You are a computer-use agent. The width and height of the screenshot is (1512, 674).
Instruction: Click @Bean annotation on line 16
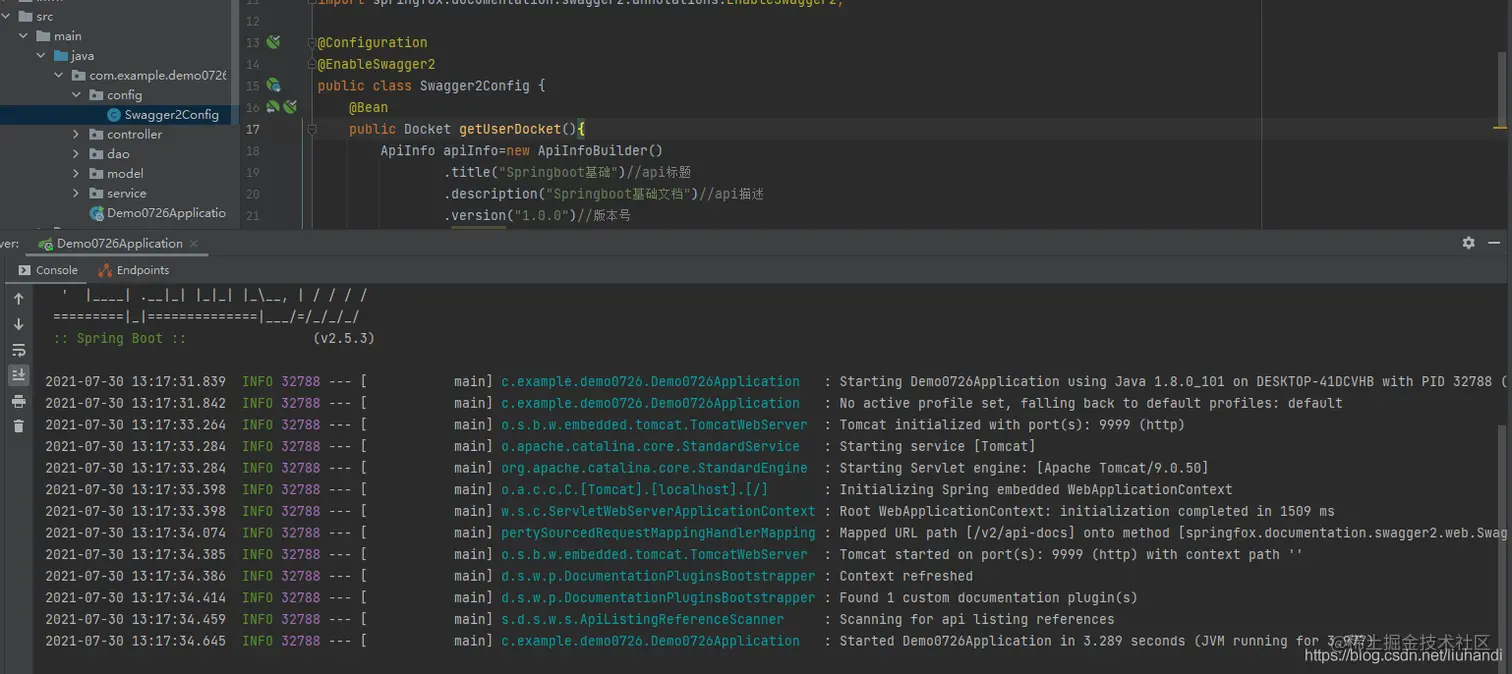pyautogui.click(x=368, y=107)
